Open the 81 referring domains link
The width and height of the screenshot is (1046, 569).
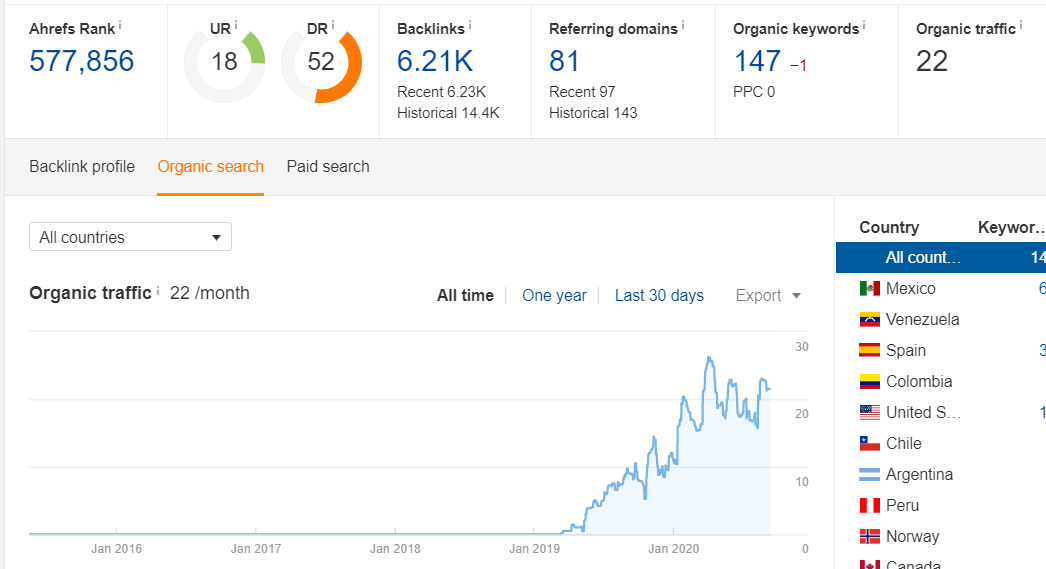[564, 61]
